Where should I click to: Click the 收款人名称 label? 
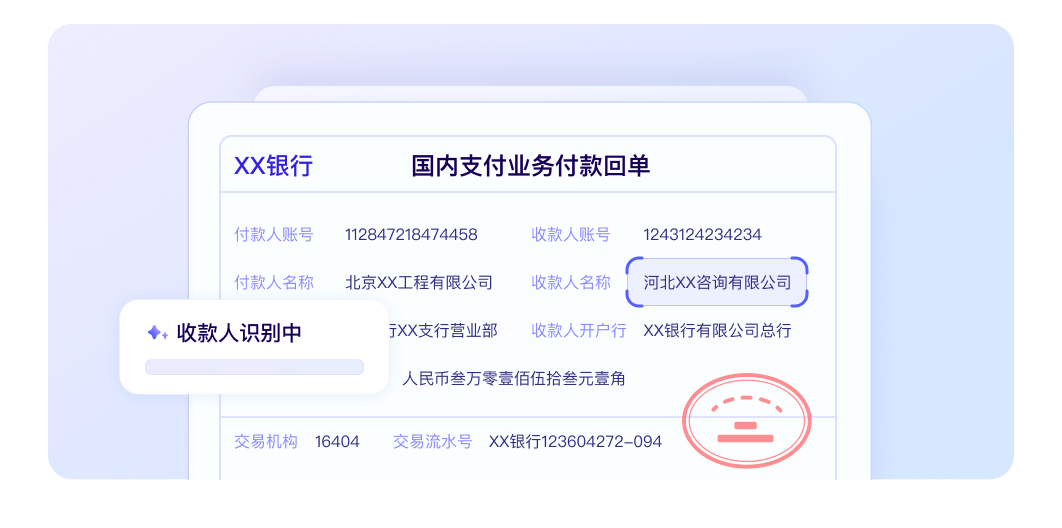pos(570,282)
